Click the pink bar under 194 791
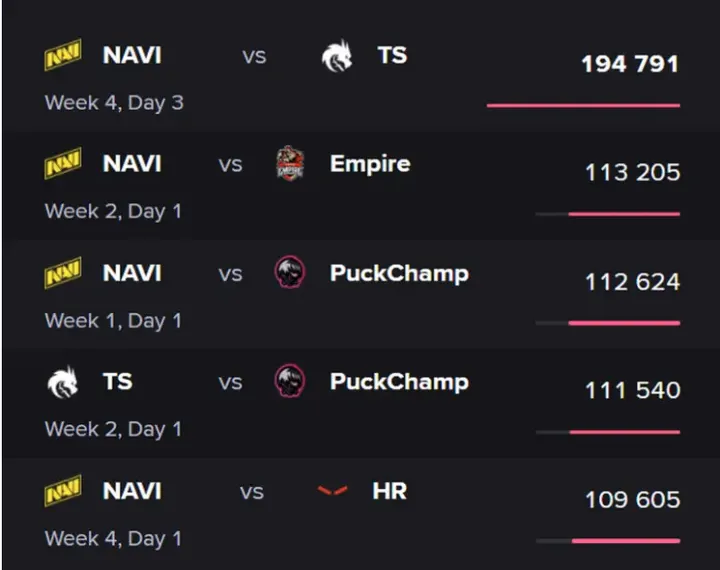 [x=583, y=106]
